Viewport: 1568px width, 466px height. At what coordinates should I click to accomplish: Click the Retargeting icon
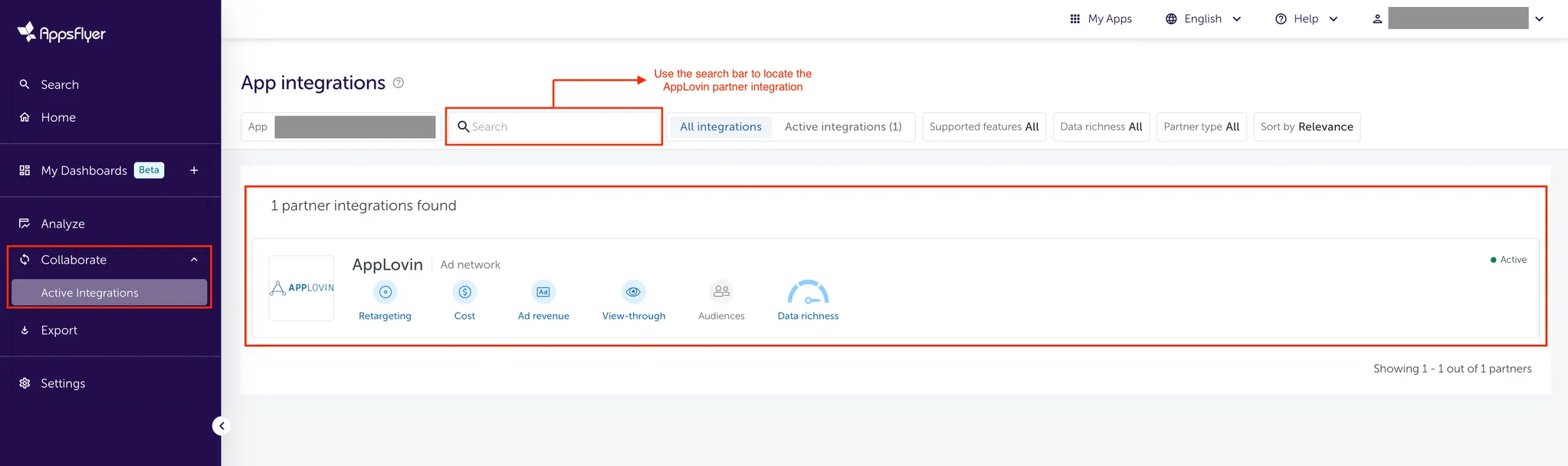[385, 292]
